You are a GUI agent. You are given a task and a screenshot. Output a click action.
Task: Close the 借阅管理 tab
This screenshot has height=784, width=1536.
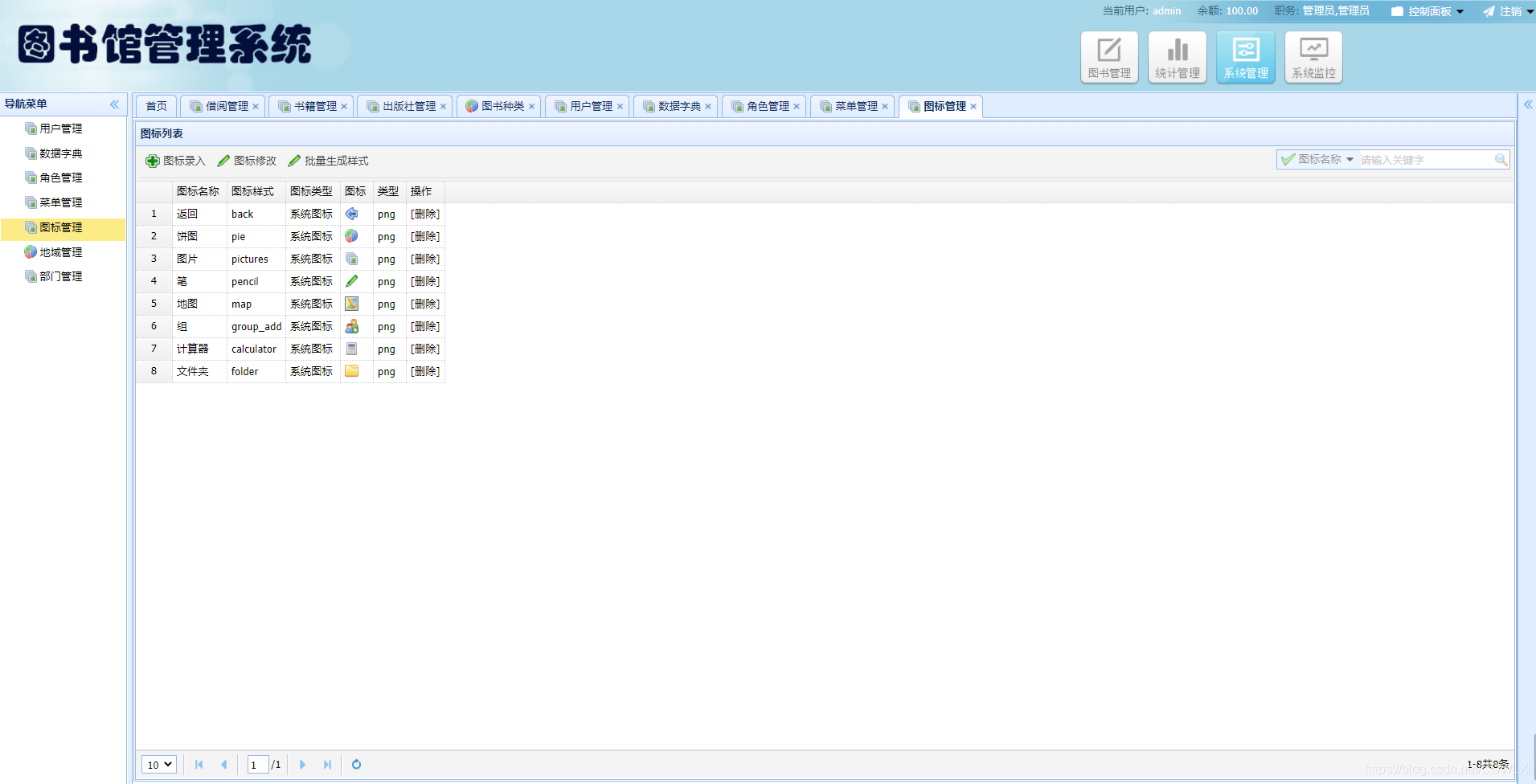[x=256, y=106]
